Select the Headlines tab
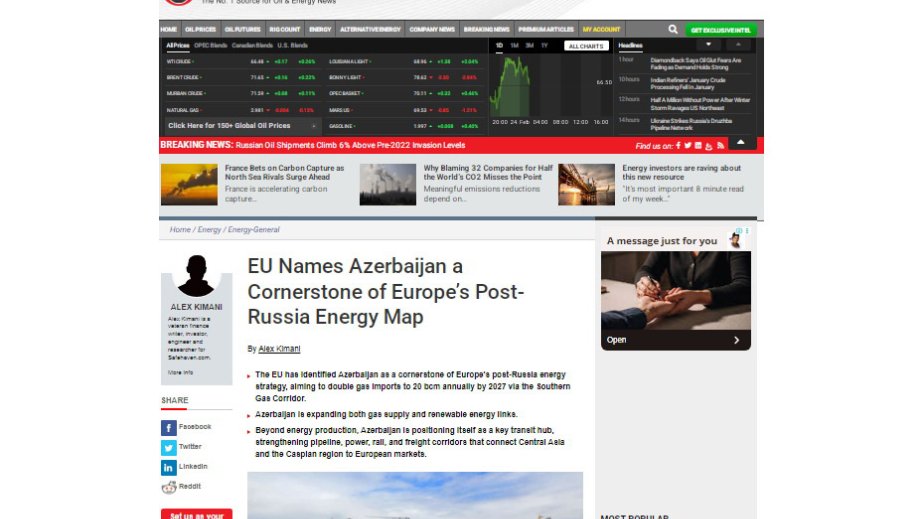Screen dimensions: 923x519 (630, 45)
